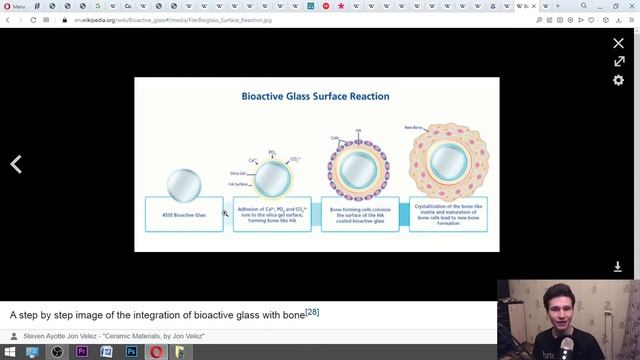Switch to the pink asterisk tab

[x=341, y=6]
